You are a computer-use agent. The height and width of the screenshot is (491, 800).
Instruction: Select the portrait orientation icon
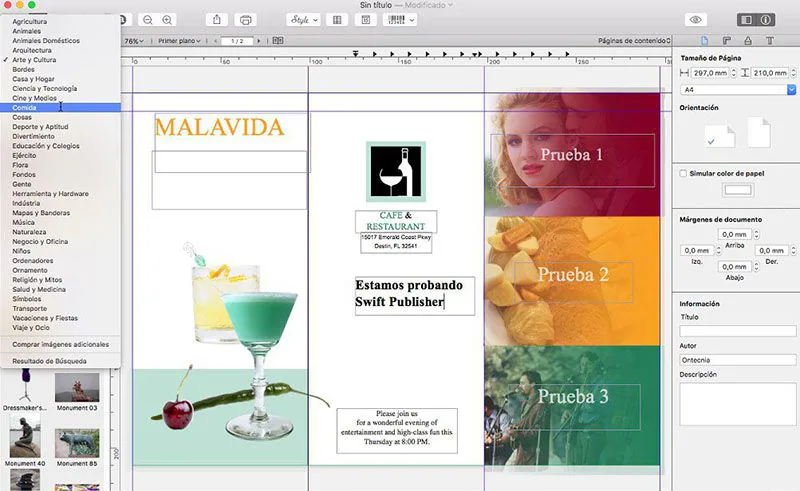pyautogui.click(x=759, y=133)
